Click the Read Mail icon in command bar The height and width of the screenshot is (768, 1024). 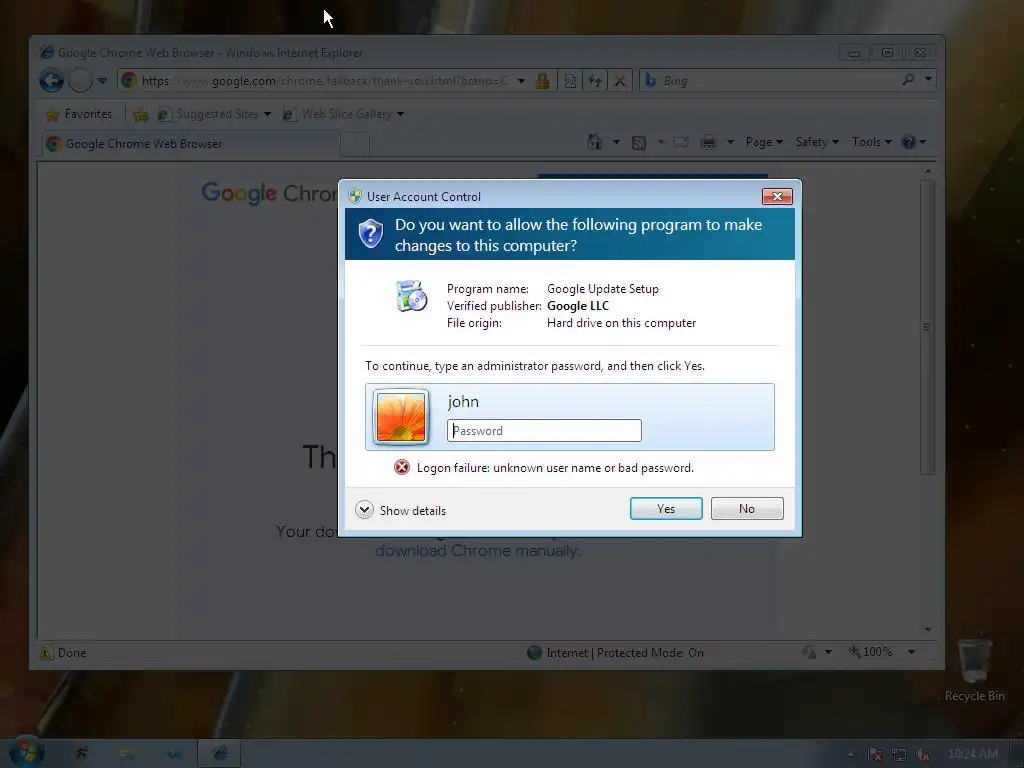[x=681, y=142]
